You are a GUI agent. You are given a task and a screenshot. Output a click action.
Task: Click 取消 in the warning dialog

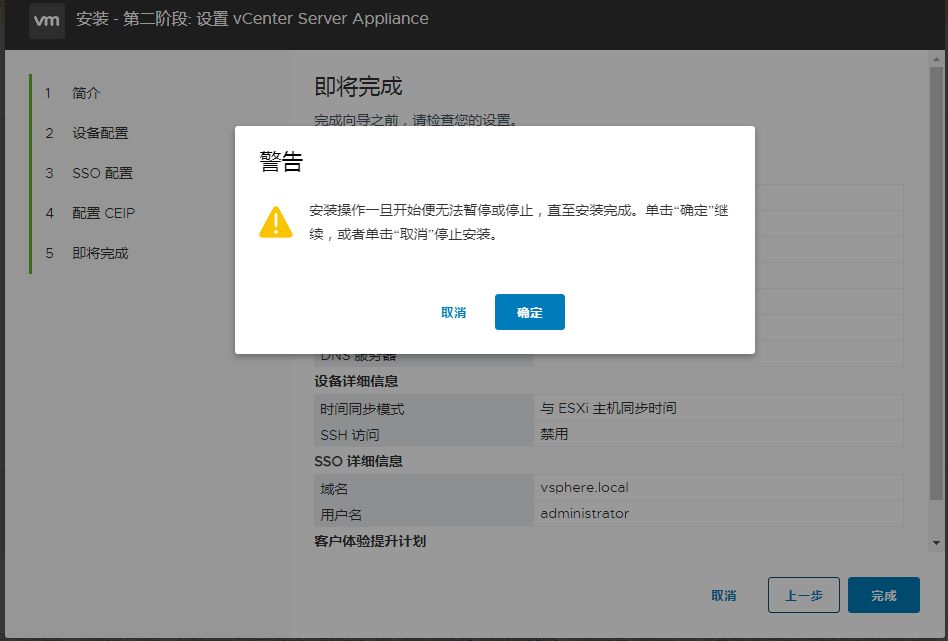pos(453,312)
